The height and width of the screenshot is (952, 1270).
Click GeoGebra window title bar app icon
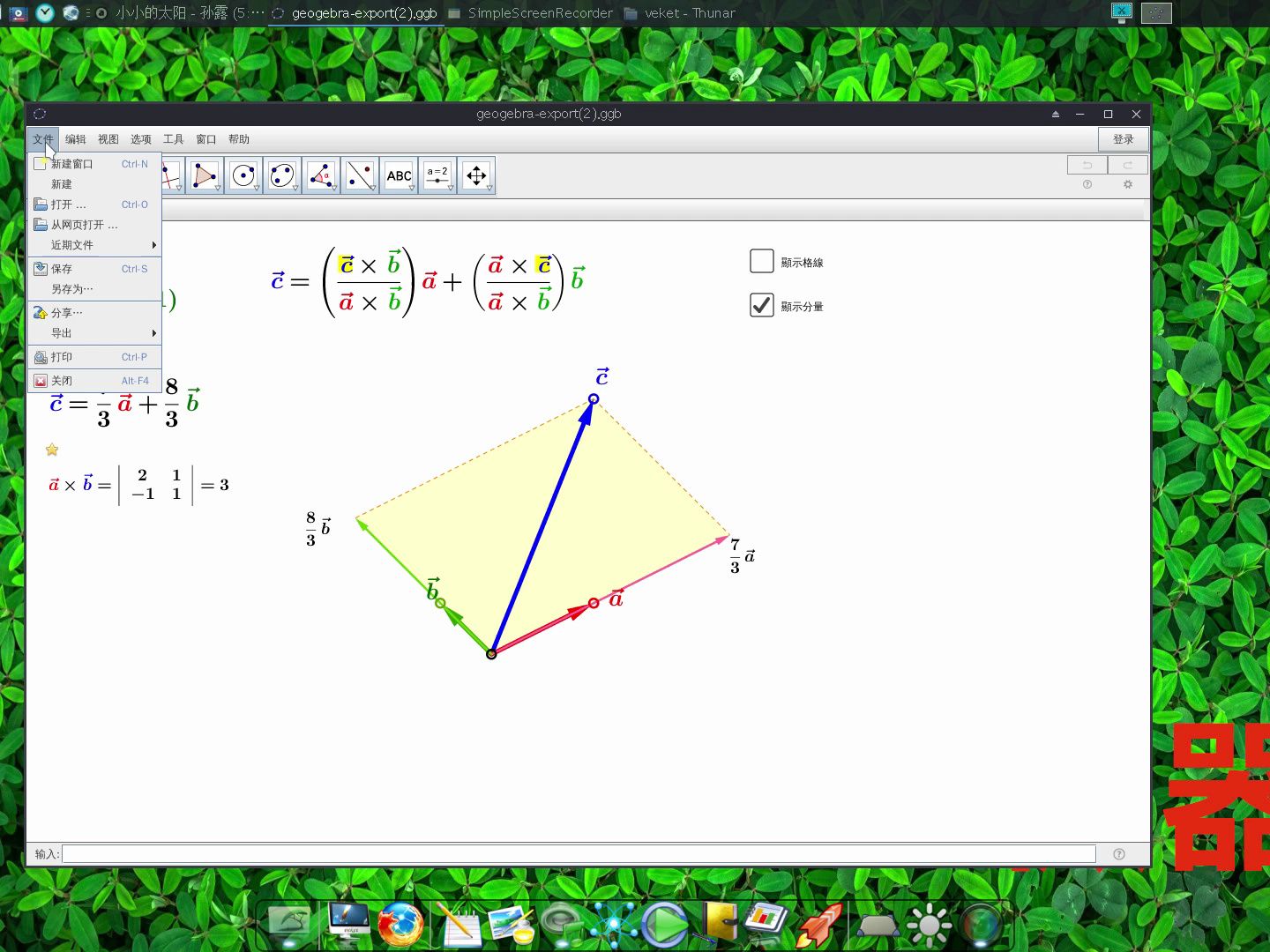[x=40, y=114]
